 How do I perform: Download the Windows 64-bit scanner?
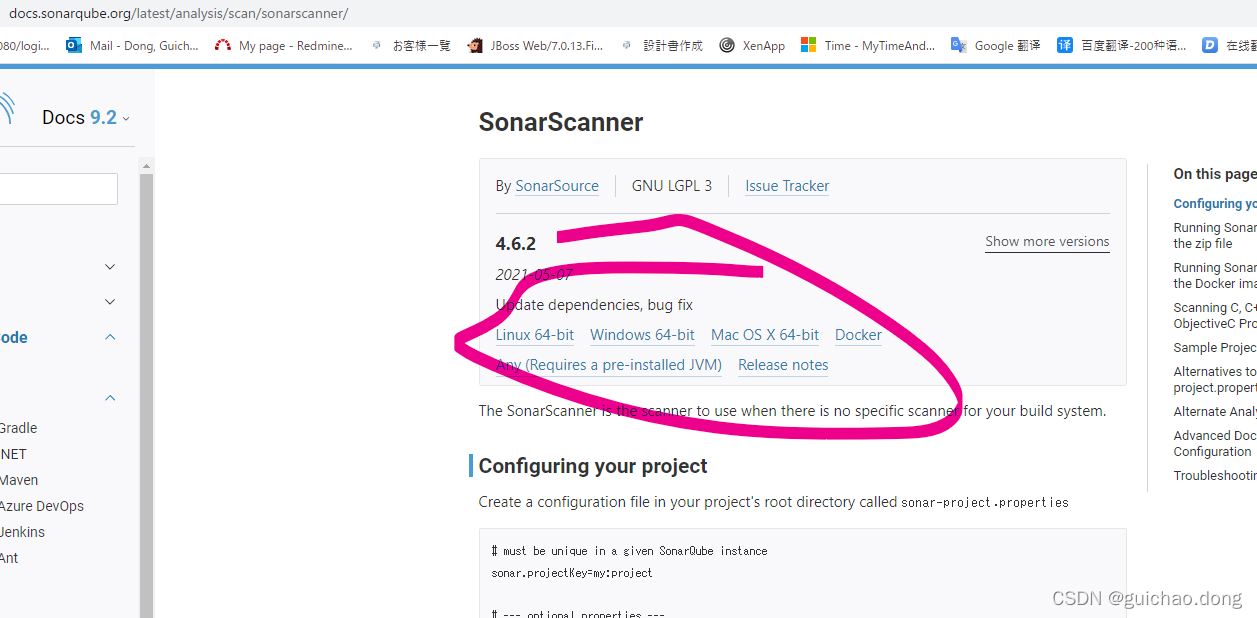pos(642,335)
